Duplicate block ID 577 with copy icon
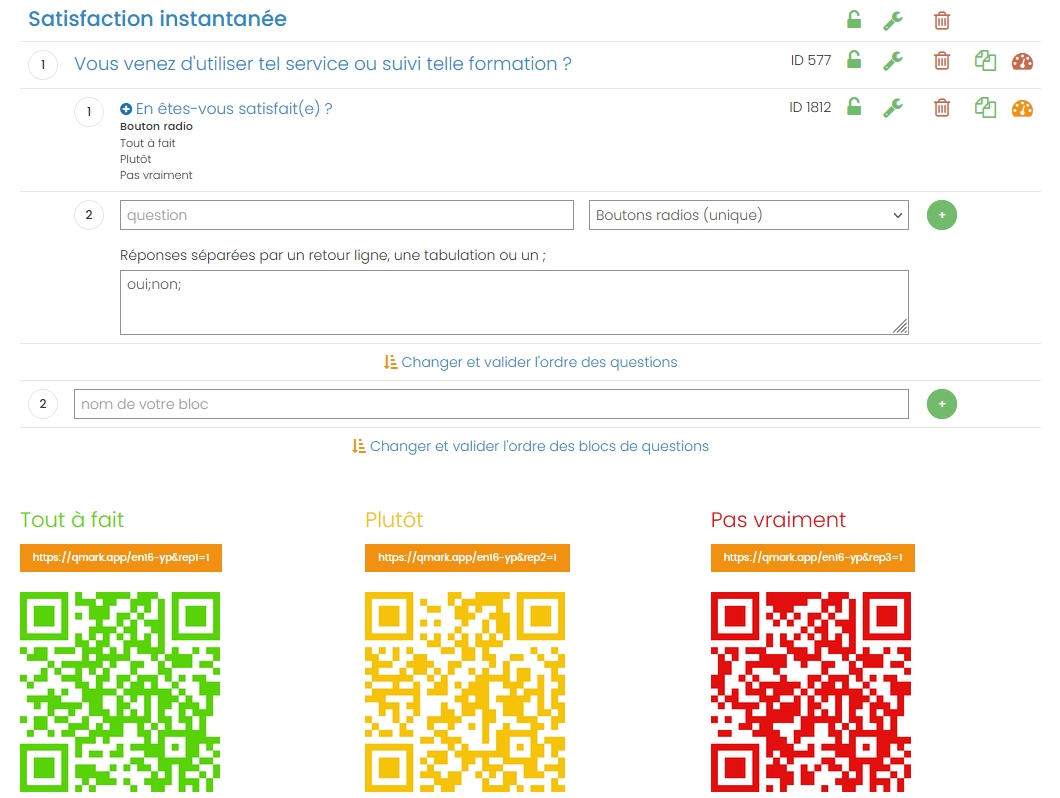Screen dimensions: 1060x798 click(985, 61)
